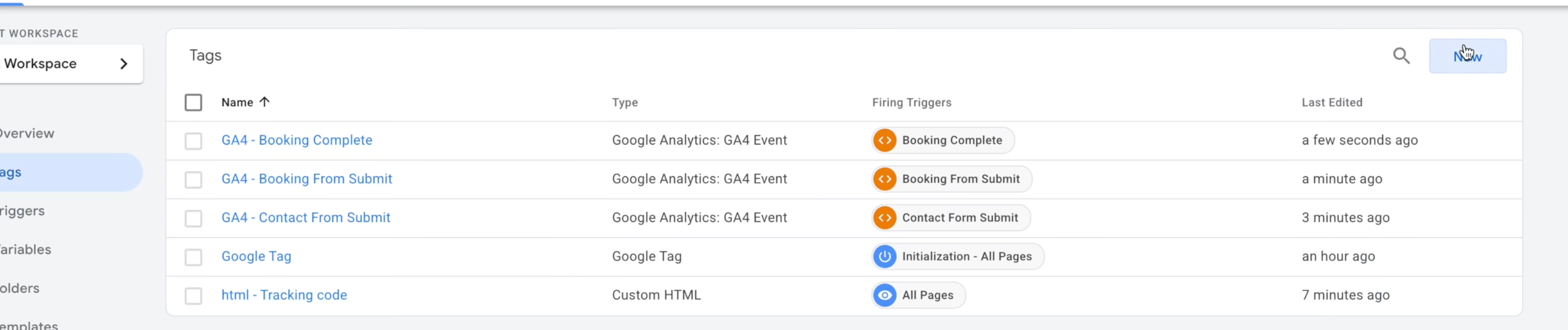Toggle the select-all tags checkbox
Image resolution: width=1568 pixels, height=330 pixels.
[194, 103]
